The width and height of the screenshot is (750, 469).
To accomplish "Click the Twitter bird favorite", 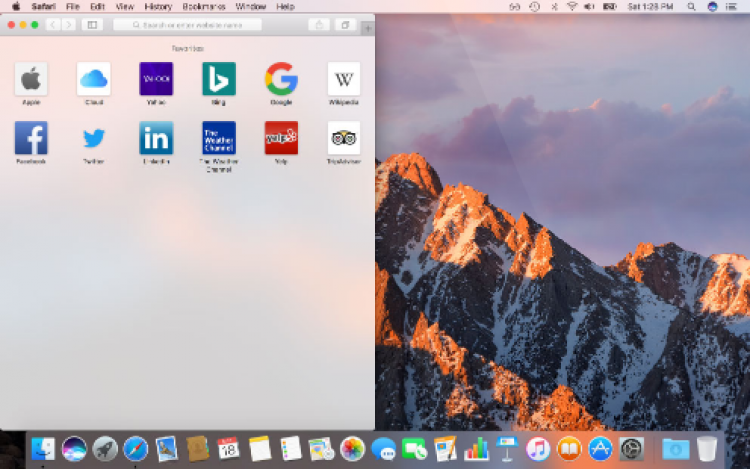I will [x=94, y=138].
